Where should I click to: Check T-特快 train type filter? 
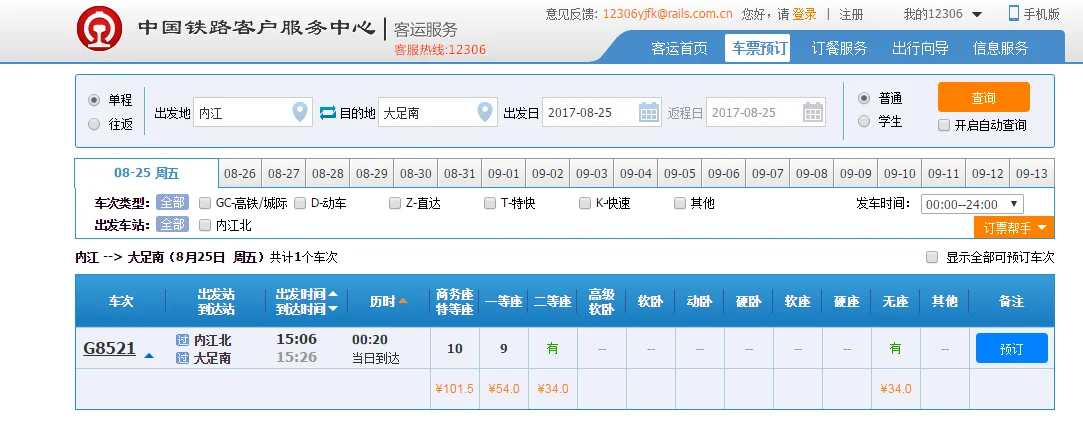[490, 203]
